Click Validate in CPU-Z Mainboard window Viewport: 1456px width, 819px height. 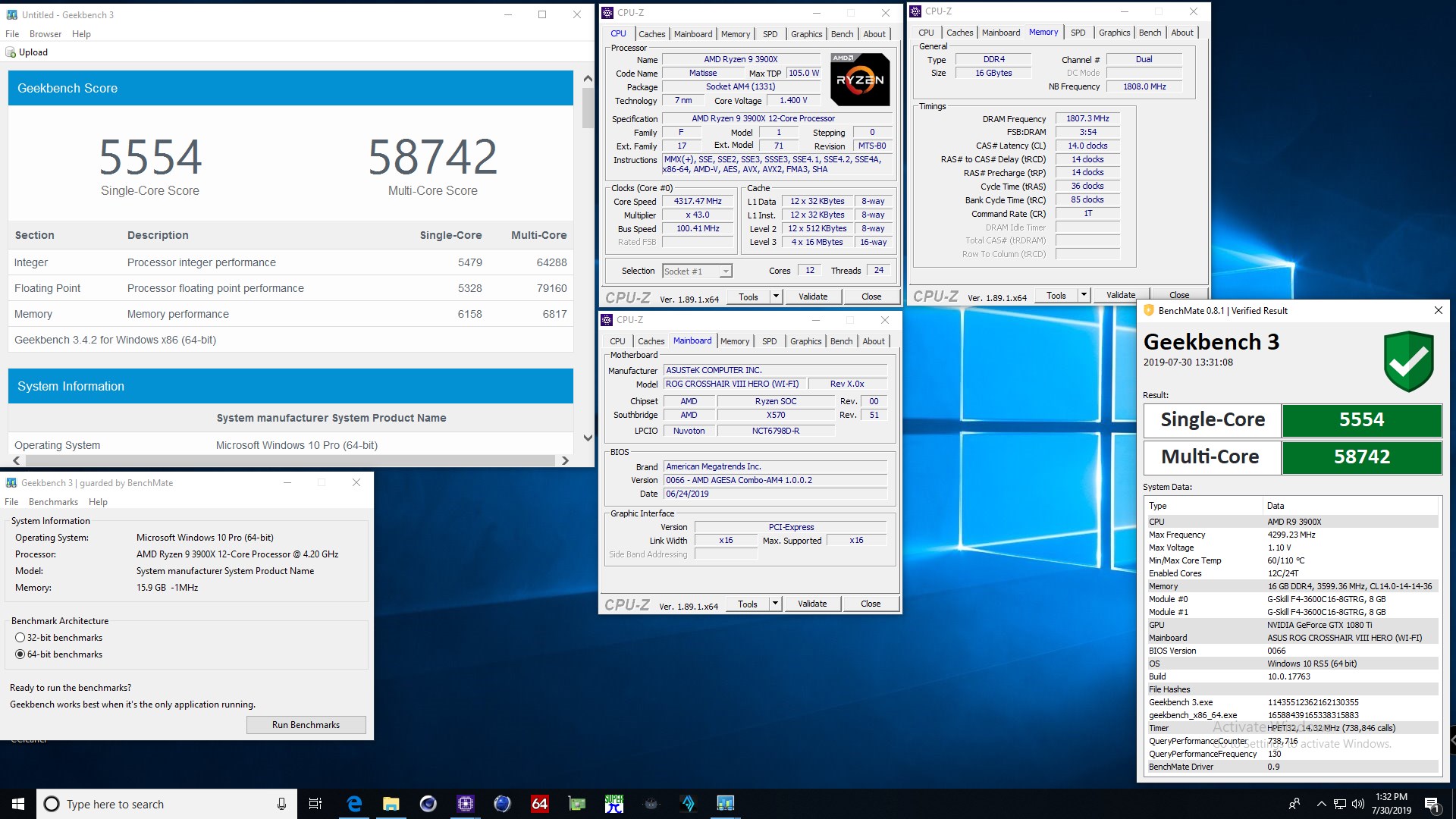click(x=812, y=604)
